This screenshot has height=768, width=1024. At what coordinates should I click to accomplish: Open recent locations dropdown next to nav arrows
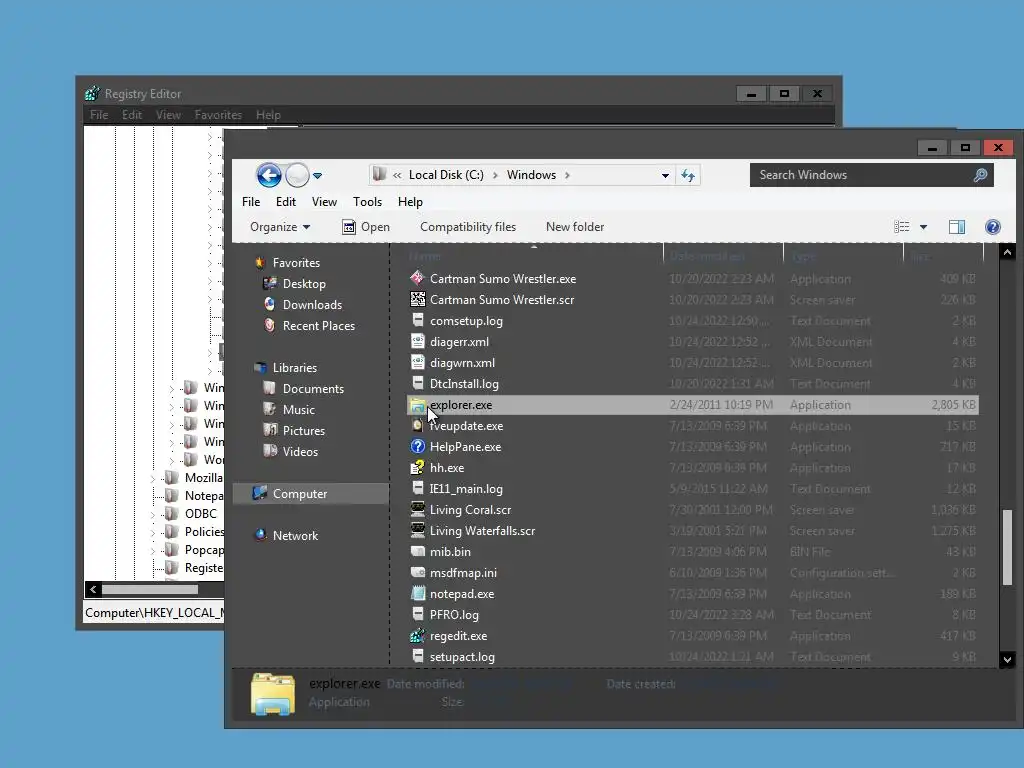click(x=317, y=176)
